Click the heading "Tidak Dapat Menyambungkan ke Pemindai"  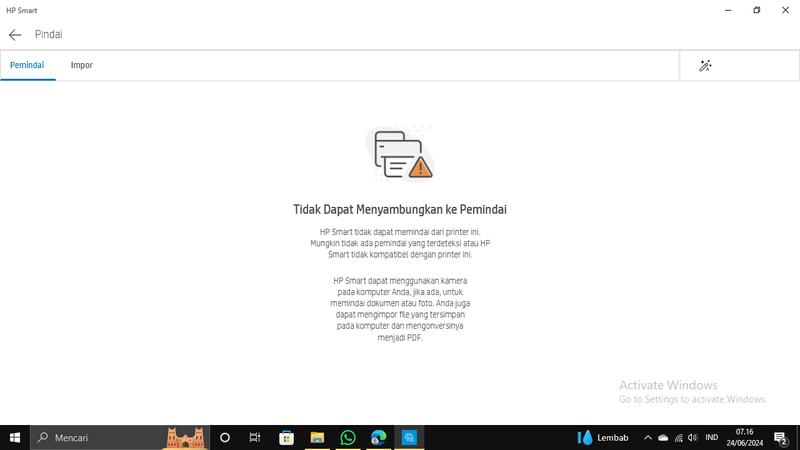point(399,210)
